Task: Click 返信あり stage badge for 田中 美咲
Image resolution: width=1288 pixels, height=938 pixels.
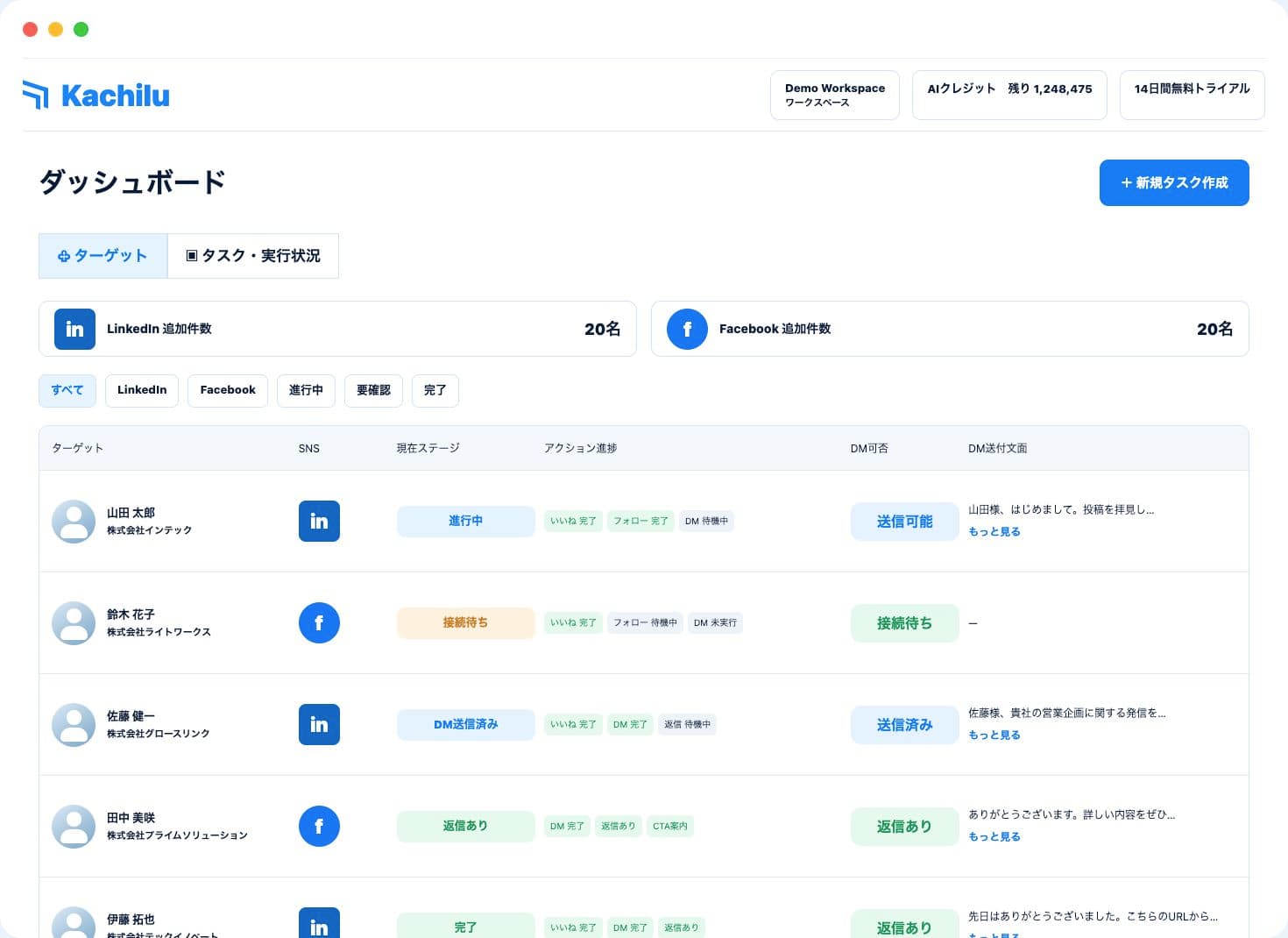Action: pyautogui.click(x=465, y=826)
